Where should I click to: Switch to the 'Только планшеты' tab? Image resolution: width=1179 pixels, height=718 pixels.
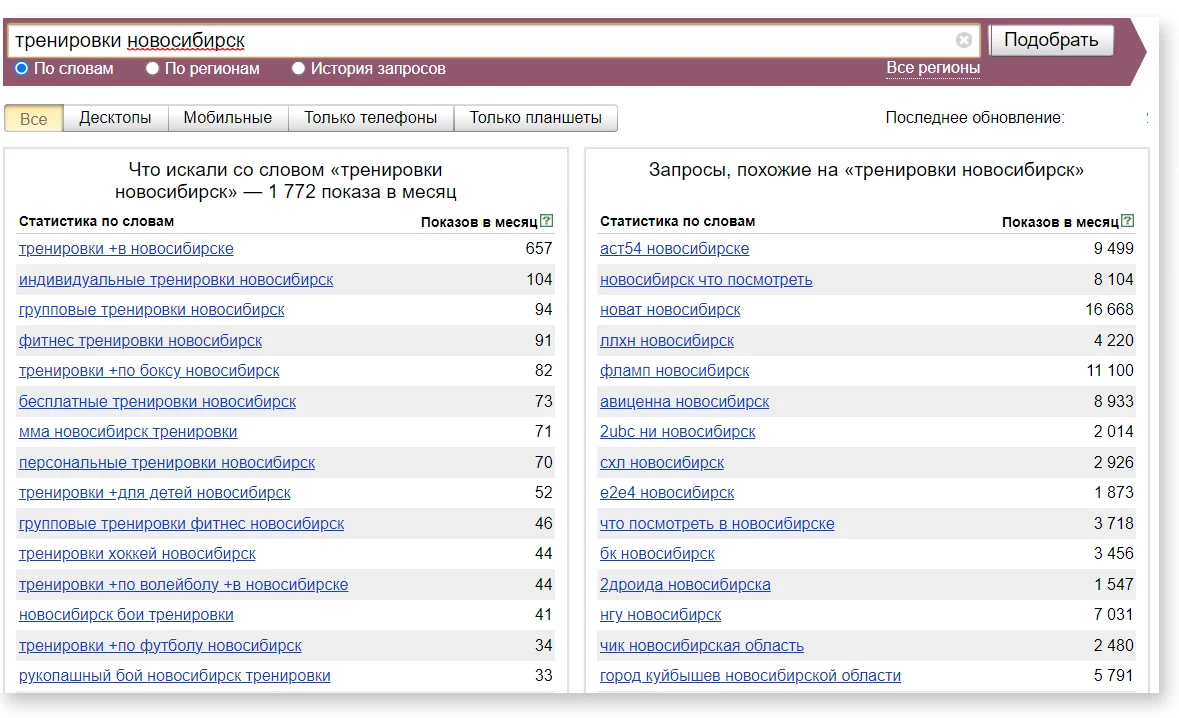[535, 118]
